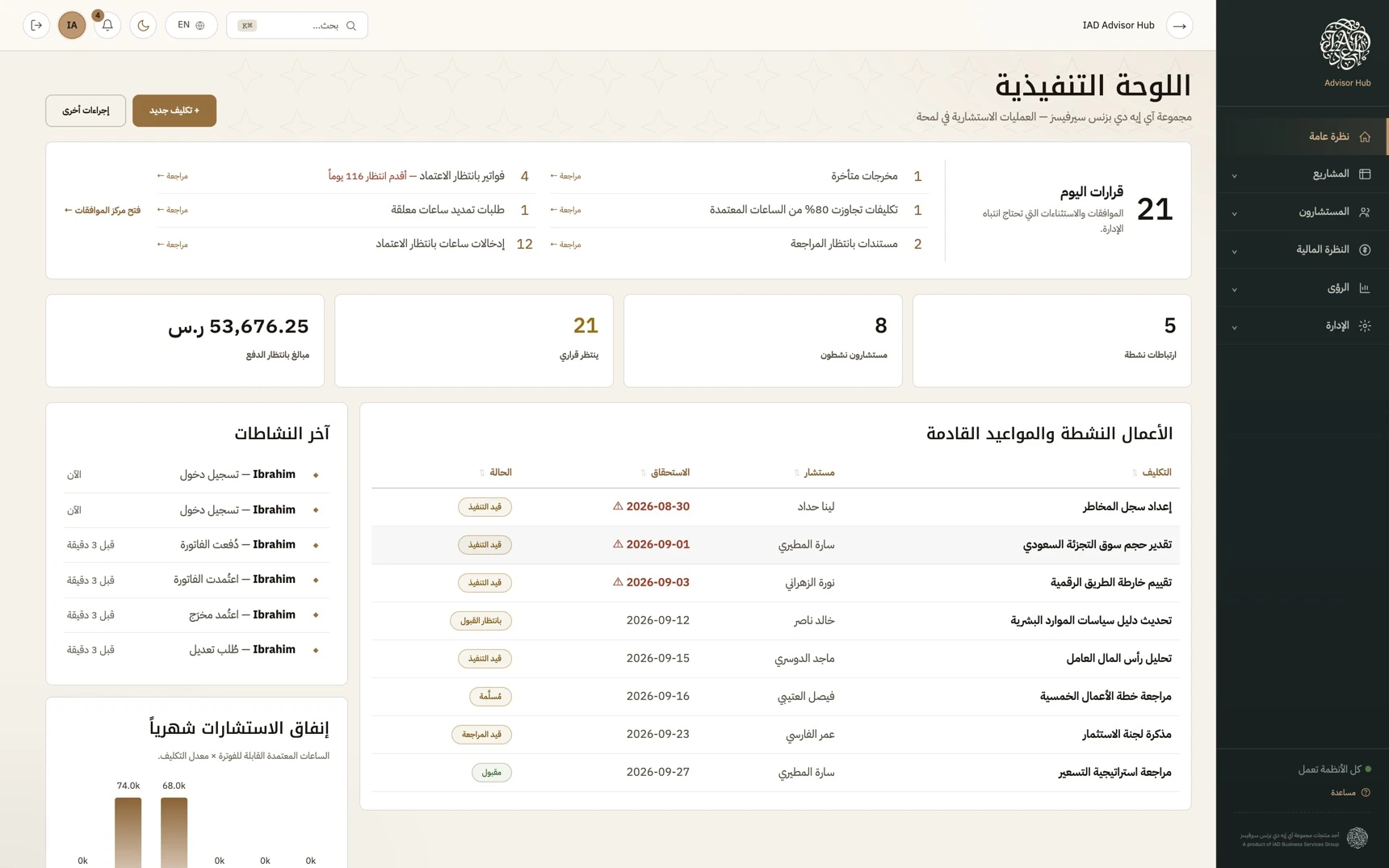The width and height of the screenshot is (1389, 868).
Task: Sort table by الاستحقاق column header
Action: [x=665, y=472]
